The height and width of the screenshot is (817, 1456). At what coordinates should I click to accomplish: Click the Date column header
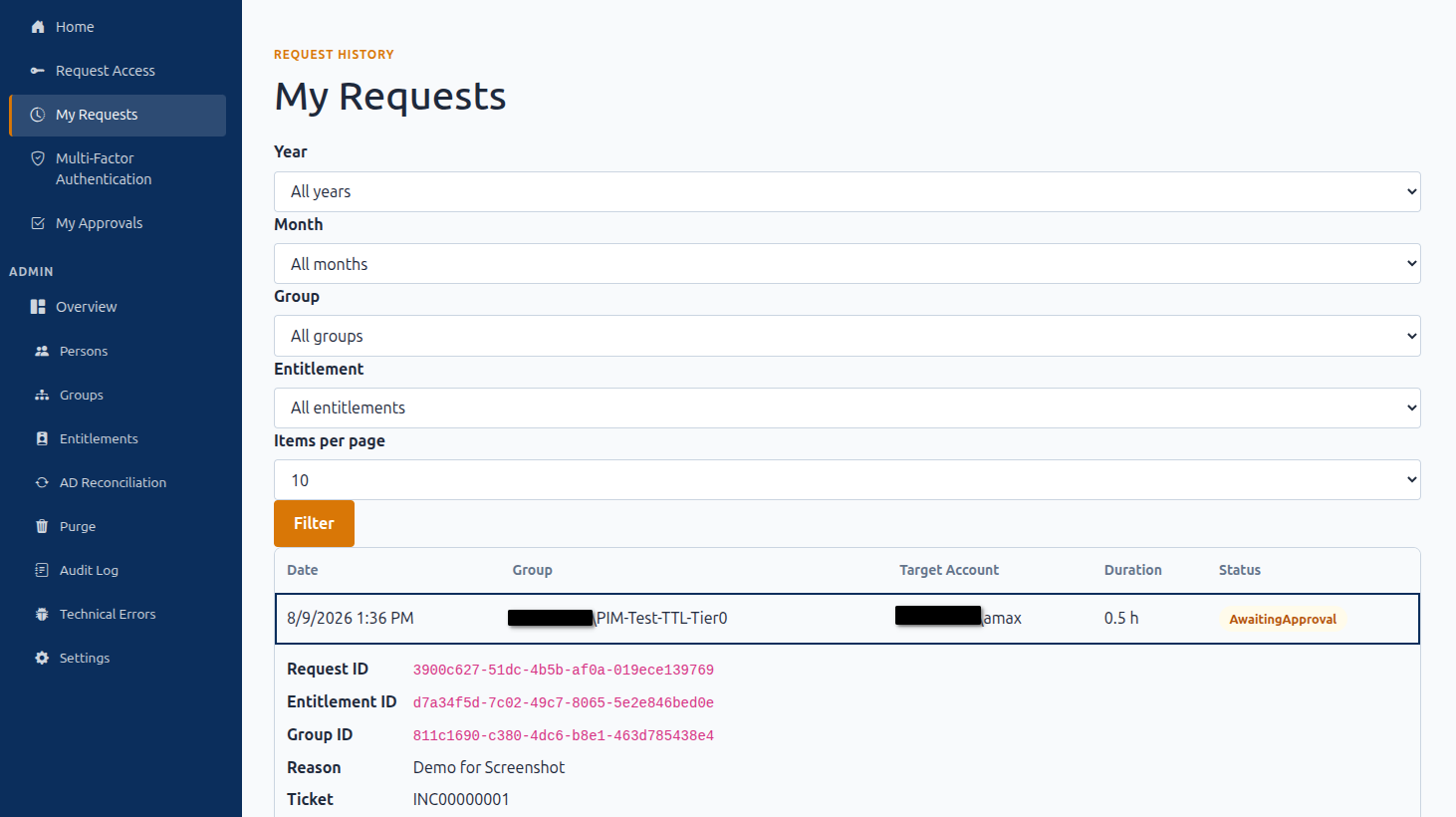[x=303, y=570]
